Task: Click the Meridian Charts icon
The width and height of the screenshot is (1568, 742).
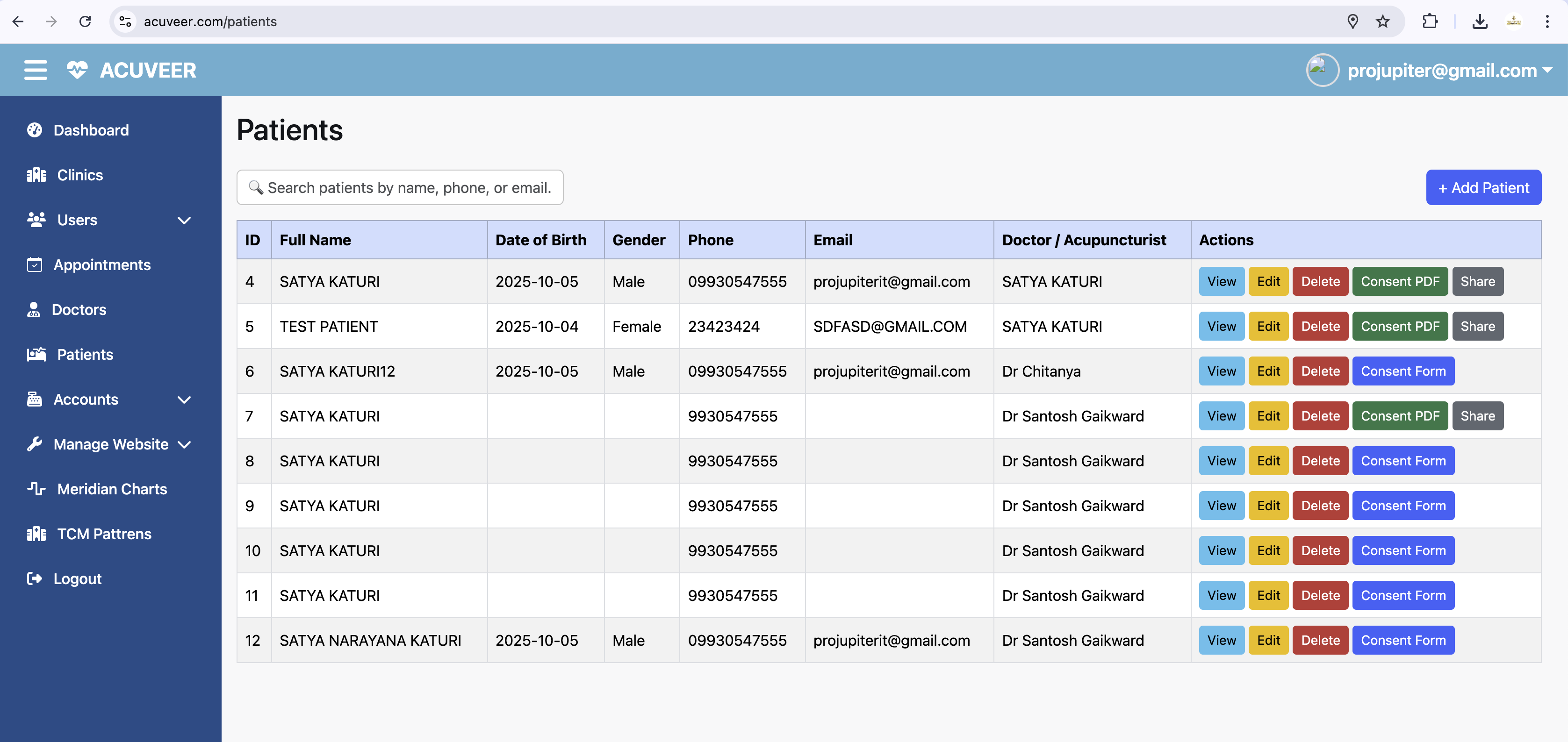Action: point(36,489)
